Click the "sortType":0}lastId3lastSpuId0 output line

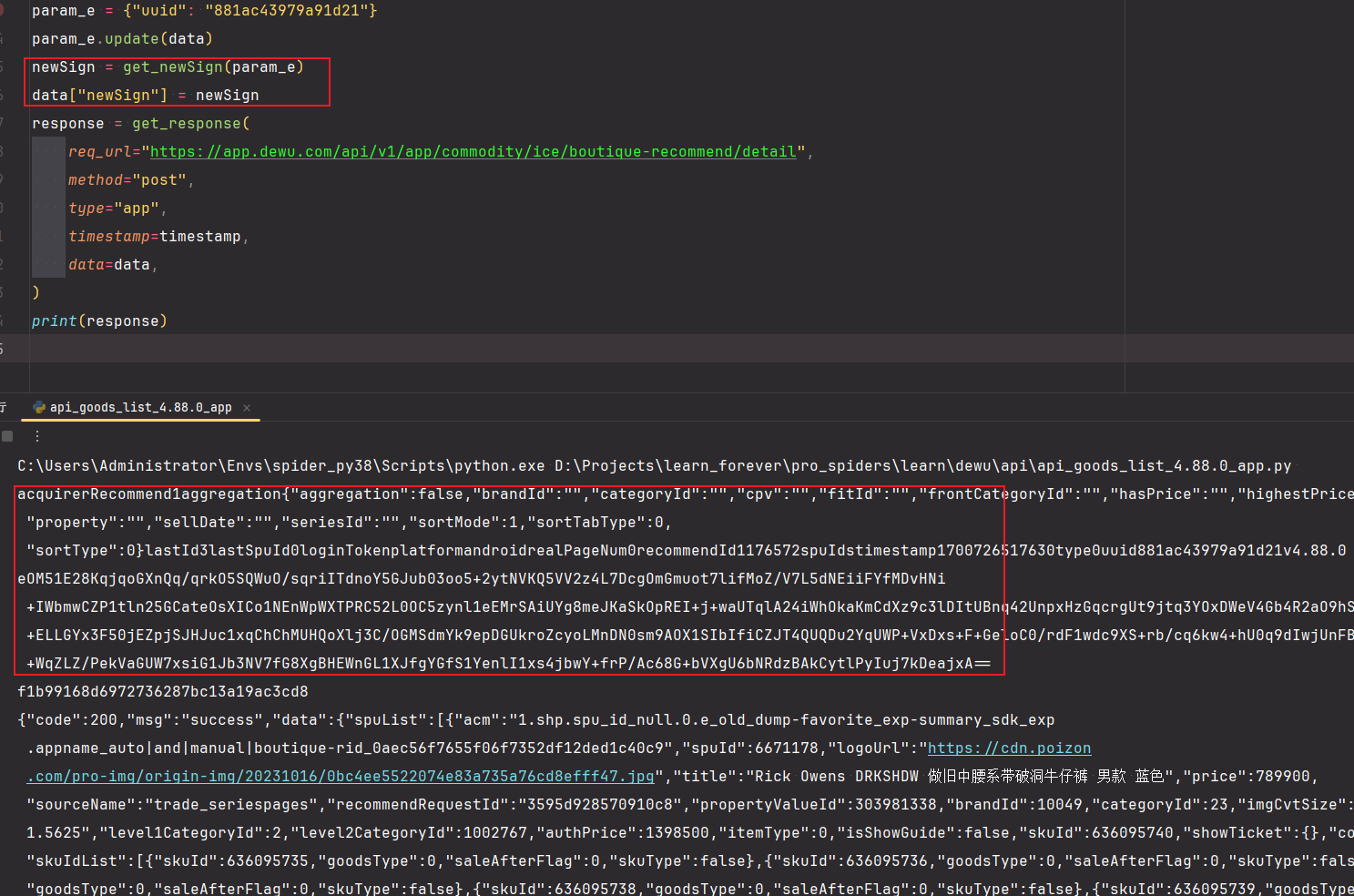687,551
